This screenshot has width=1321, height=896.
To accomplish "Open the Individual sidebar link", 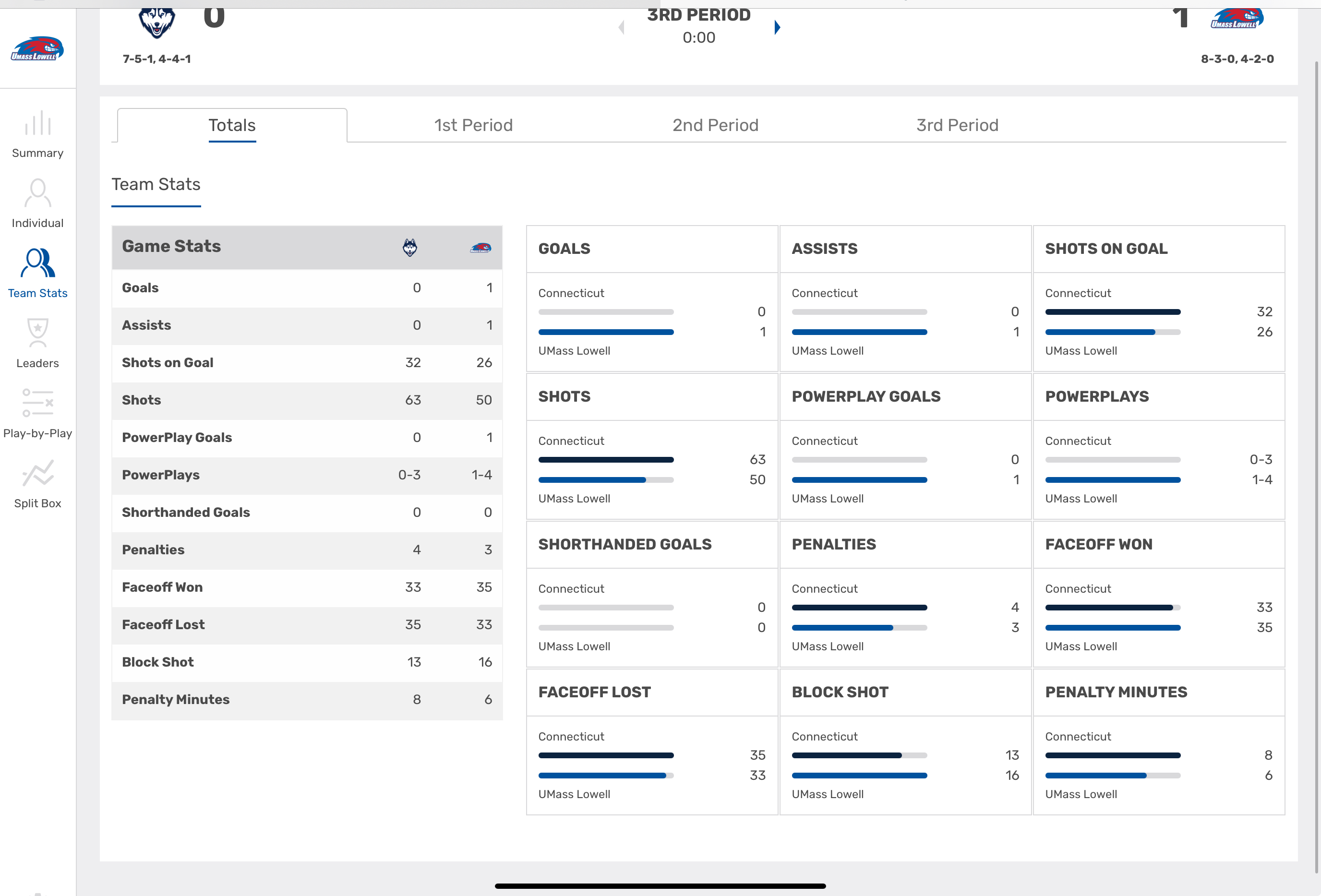I will [x=37, y=223].
